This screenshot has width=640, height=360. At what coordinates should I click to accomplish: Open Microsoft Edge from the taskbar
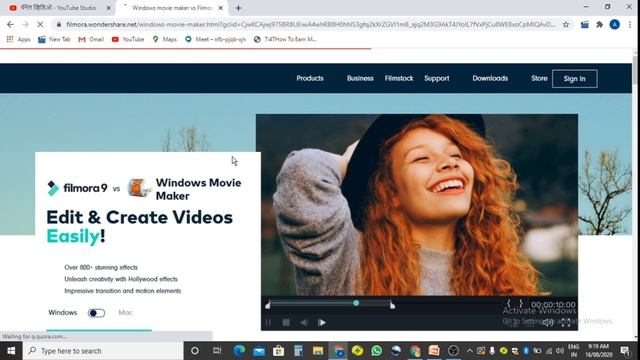pos(239,351)
